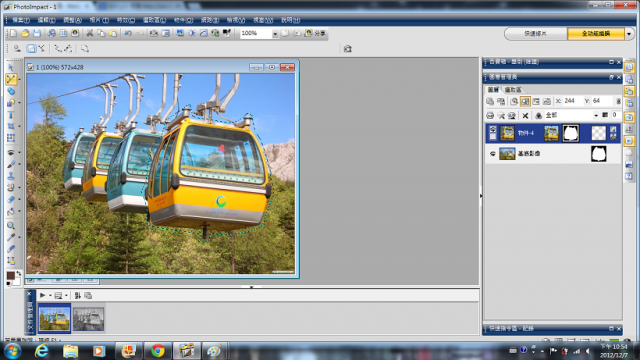Select the Zoom magnifier tool
The height and width of the screenshot is (360, 640).
(11, 225)
